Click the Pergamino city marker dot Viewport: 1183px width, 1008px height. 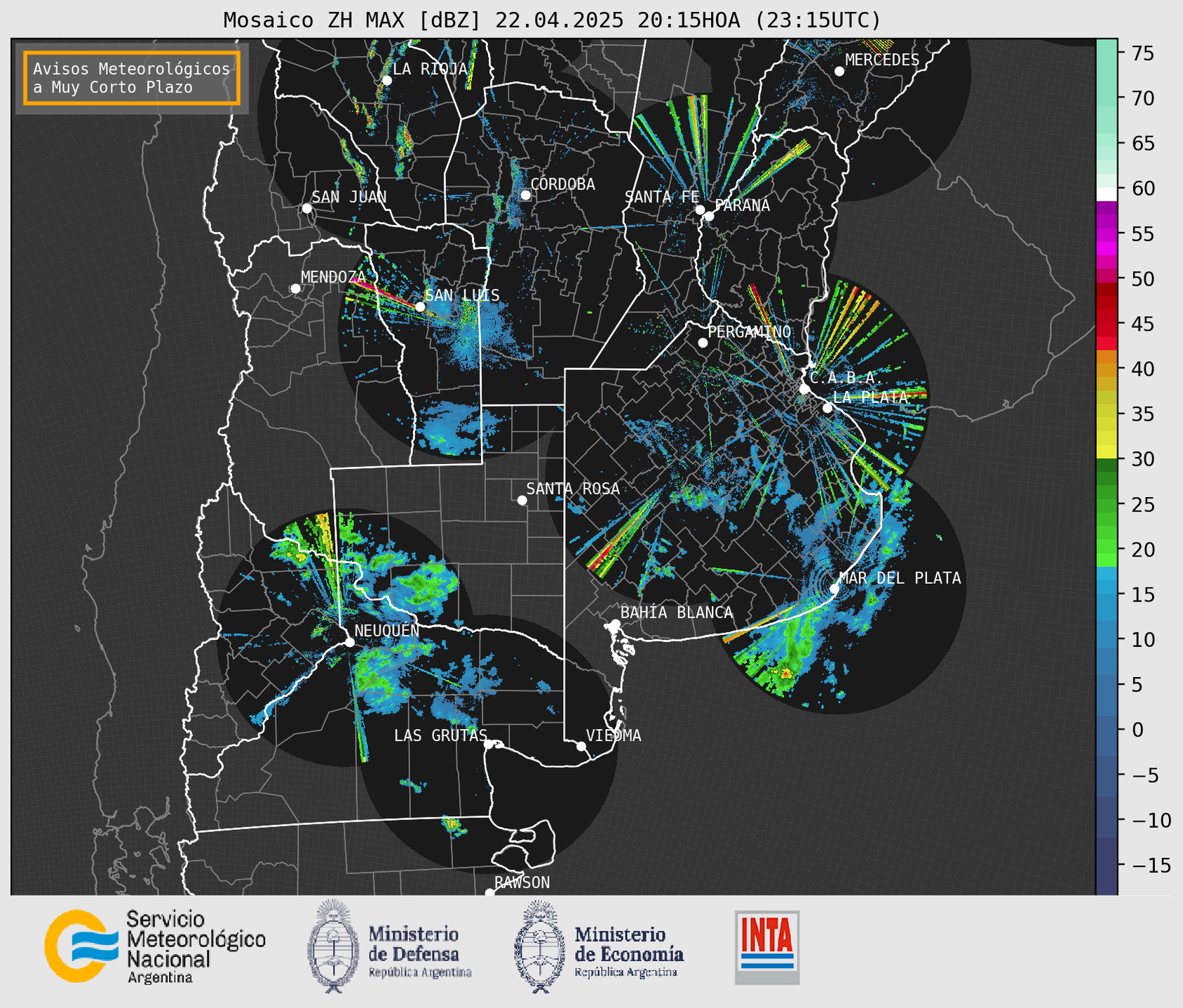[x=703, y=343]
